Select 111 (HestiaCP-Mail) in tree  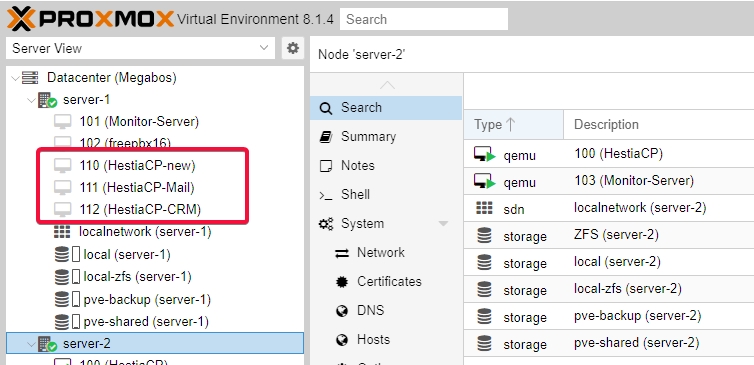(x=137, y=188)
